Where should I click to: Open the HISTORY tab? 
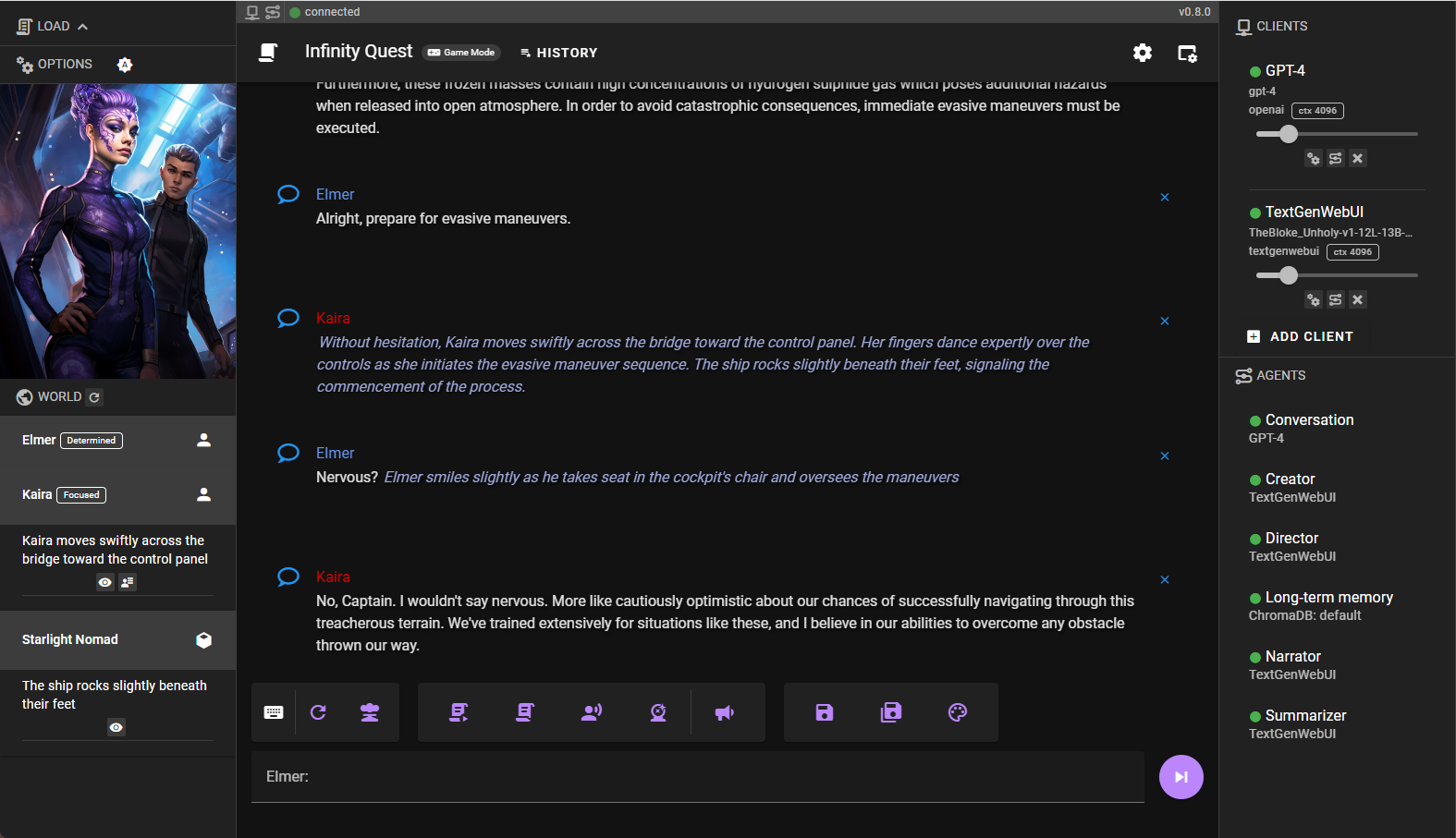(x=558, y=53)
